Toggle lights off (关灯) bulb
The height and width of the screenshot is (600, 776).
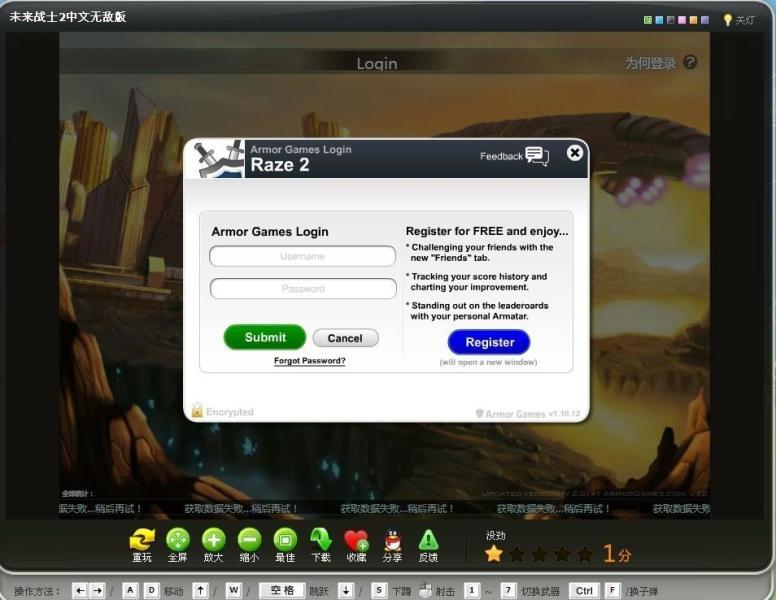pyautogui.click(x=728, y=20)
